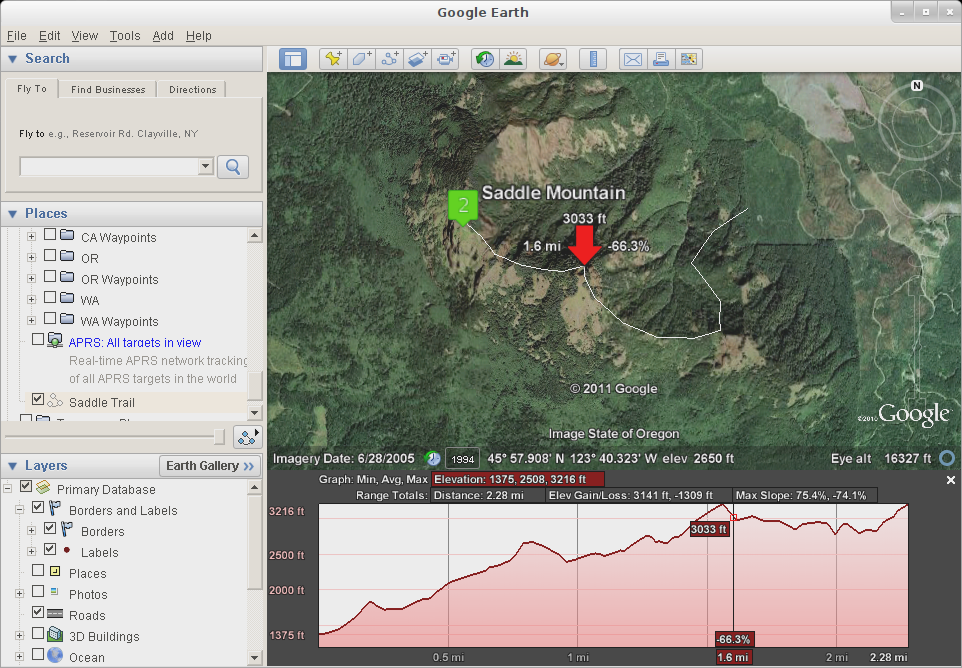Screen dimensions: 962x668
Task: Expand the CA Waypoints folder
Action: click(x=31, y=237)
